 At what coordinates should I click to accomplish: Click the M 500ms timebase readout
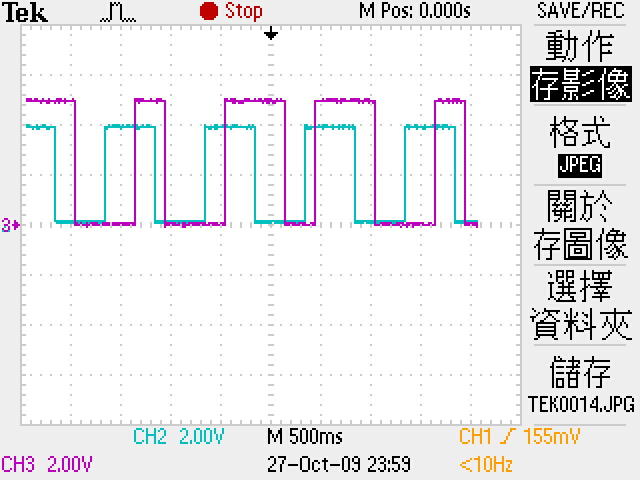pyautogui.click(x=305, y=436)
